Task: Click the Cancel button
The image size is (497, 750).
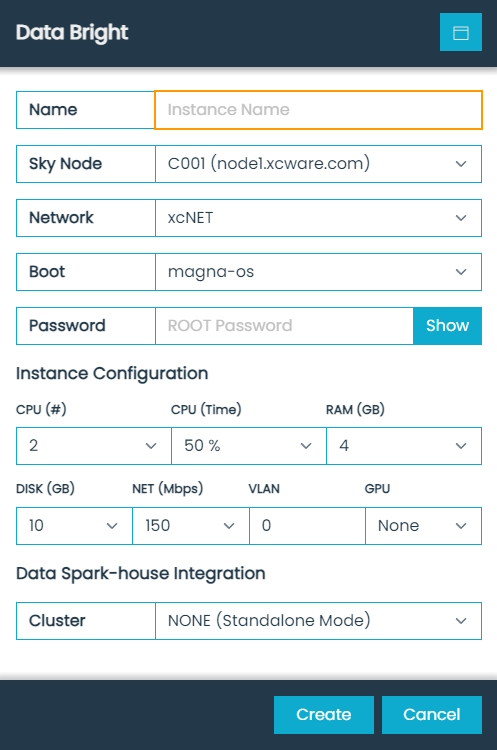Action: tap(431, 715)
